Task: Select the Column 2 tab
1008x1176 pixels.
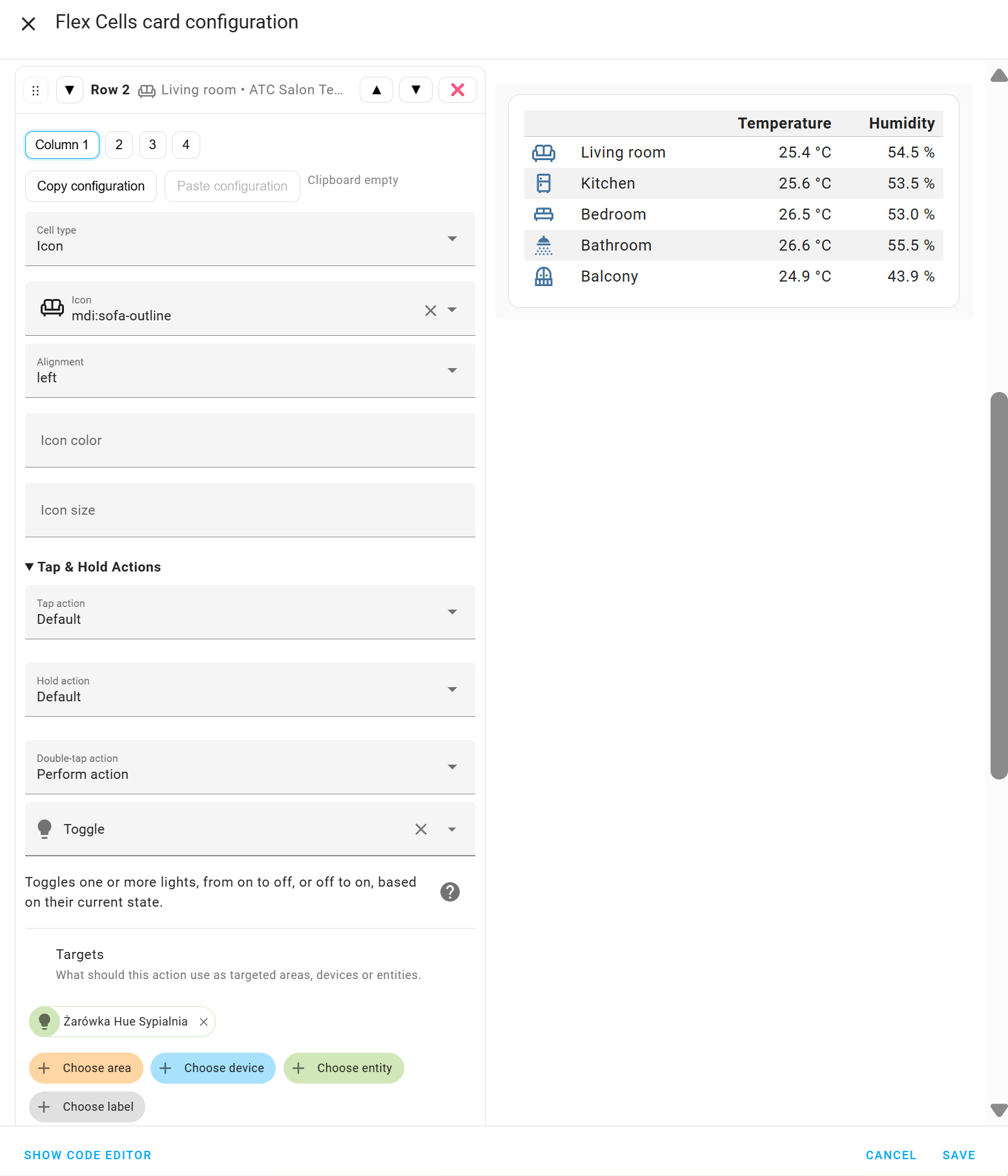Action: coord(119,145)
